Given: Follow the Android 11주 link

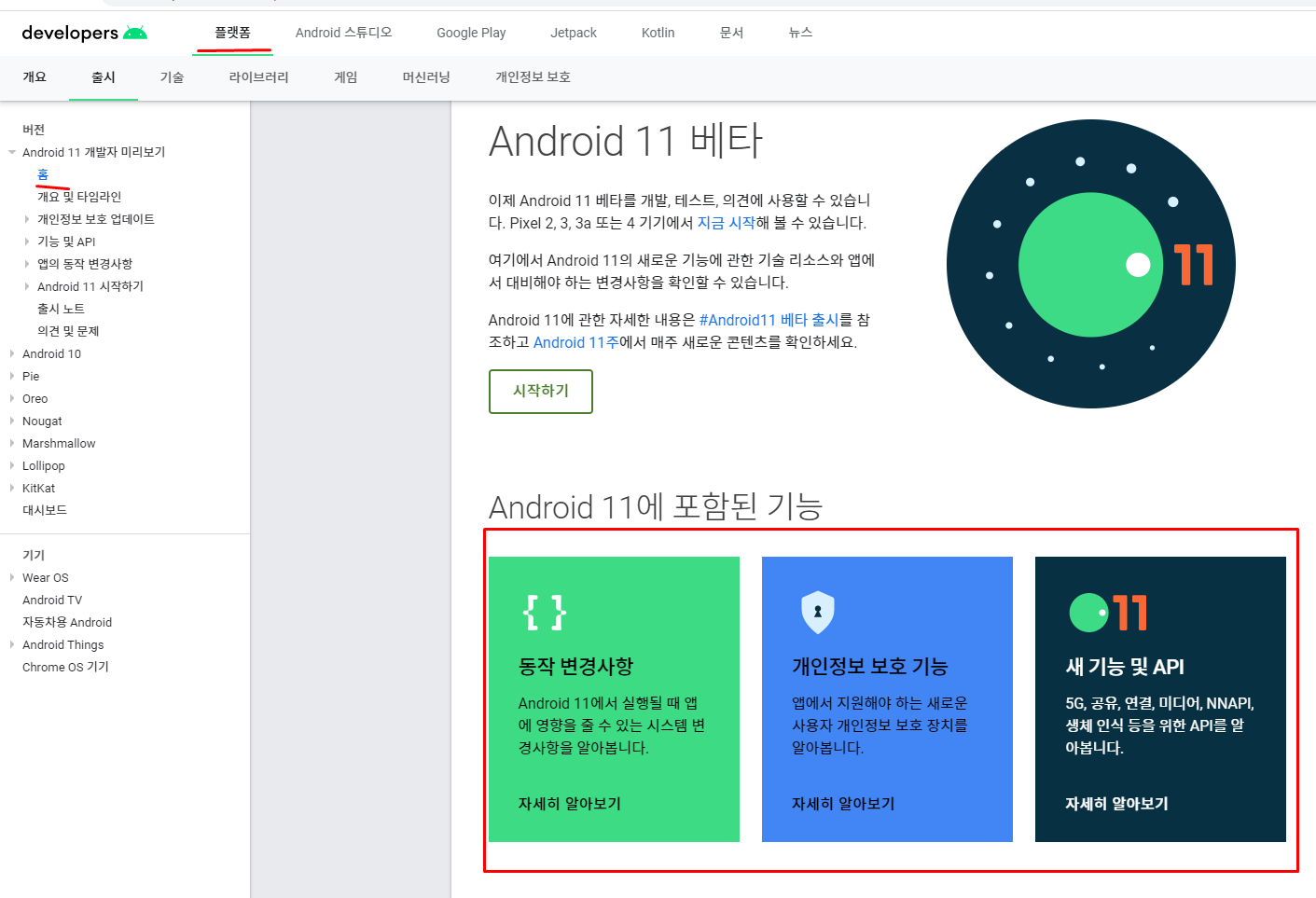Looking at the screenshot, I should click(576, 342).
